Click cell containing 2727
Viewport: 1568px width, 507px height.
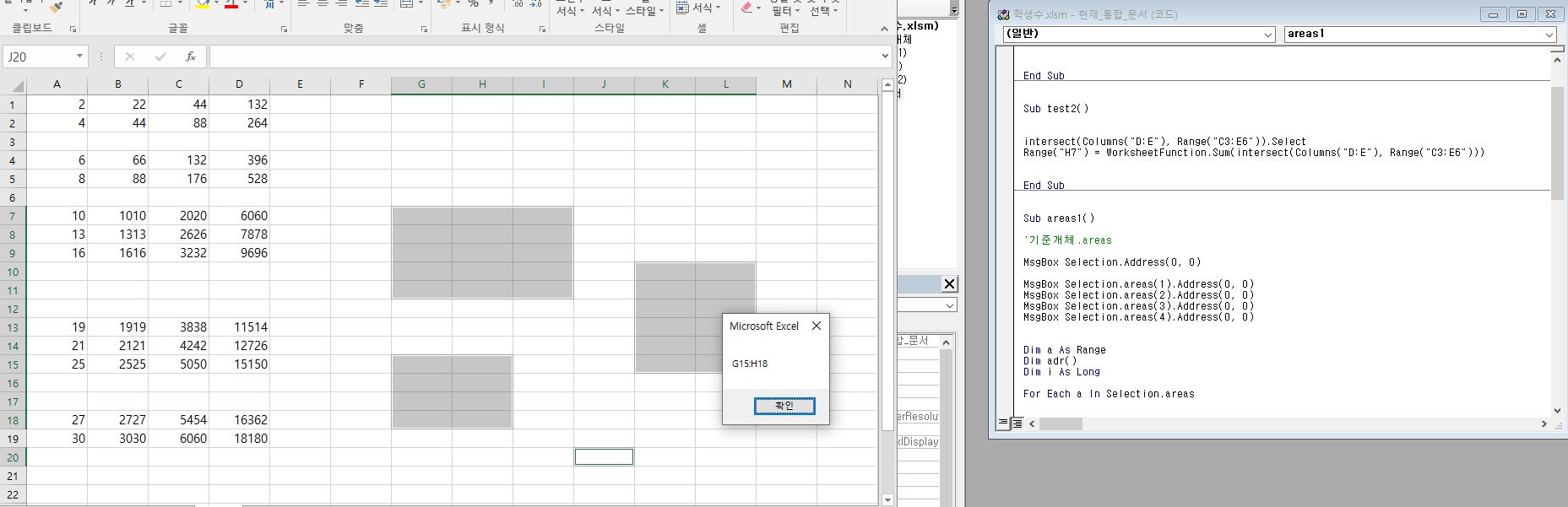(x=117, y=420)
